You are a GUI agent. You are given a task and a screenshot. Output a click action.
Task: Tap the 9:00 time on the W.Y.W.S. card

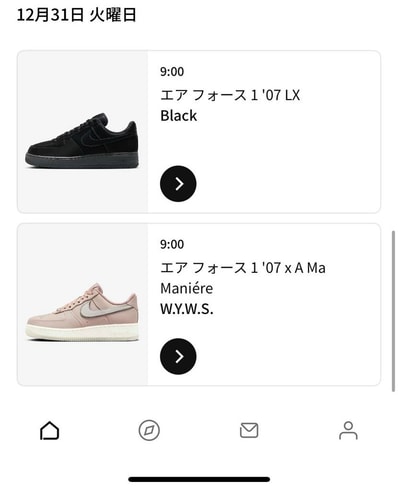pos(172,244)
